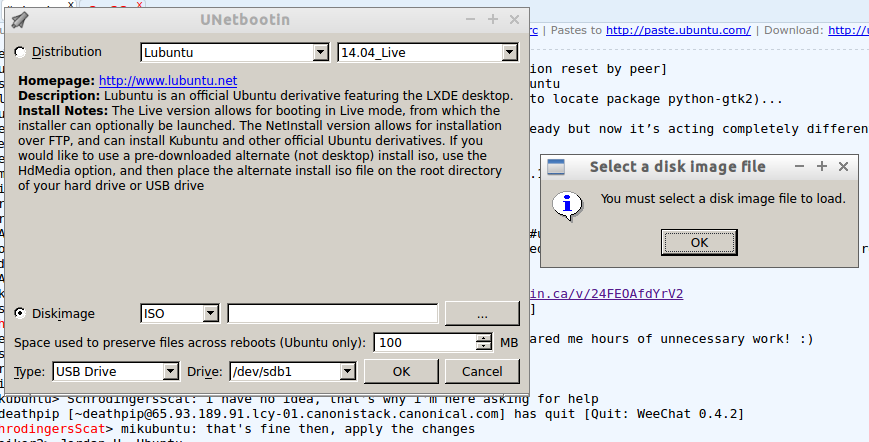Close the UNetbootin window

click(x=514, y=20)
